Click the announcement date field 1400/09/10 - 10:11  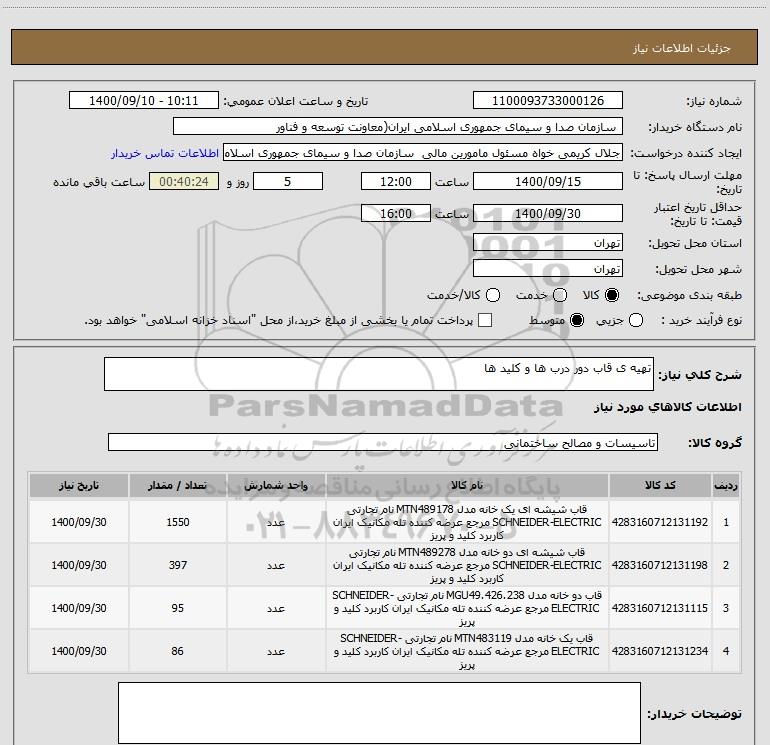coord(144,101)
